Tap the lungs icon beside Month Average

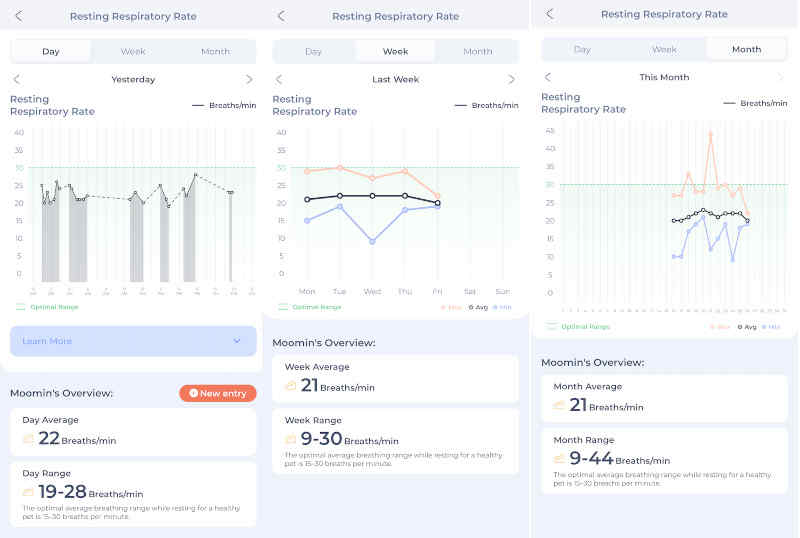[x=558, y=405]
